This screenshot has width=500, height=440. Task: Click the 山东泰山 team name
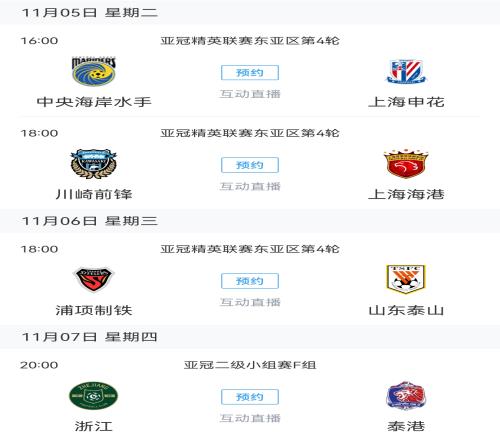pyautogui.click(x=406, y=310)
